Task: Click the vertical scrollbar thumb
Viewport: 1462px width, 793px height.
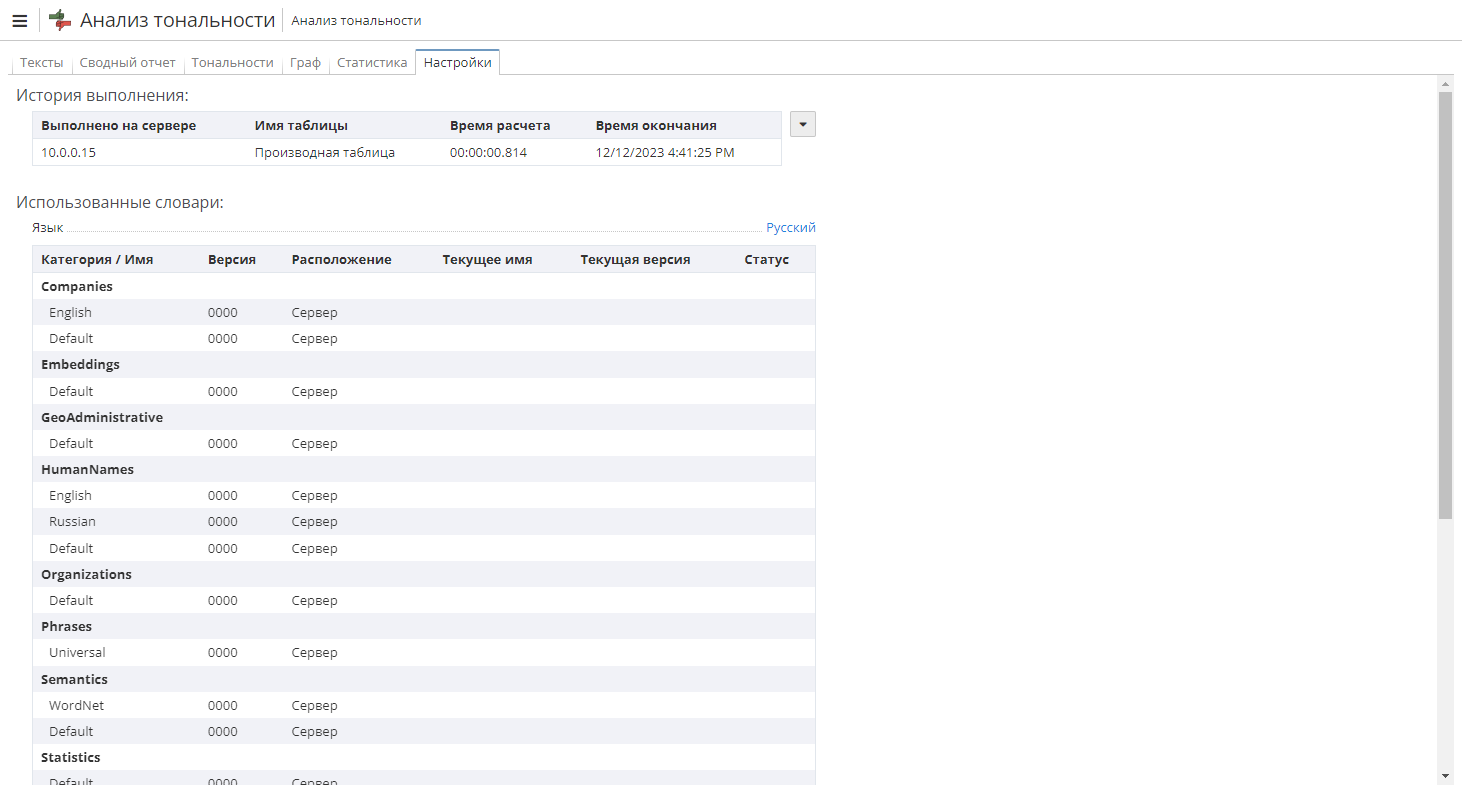Action: [1445, 305]
